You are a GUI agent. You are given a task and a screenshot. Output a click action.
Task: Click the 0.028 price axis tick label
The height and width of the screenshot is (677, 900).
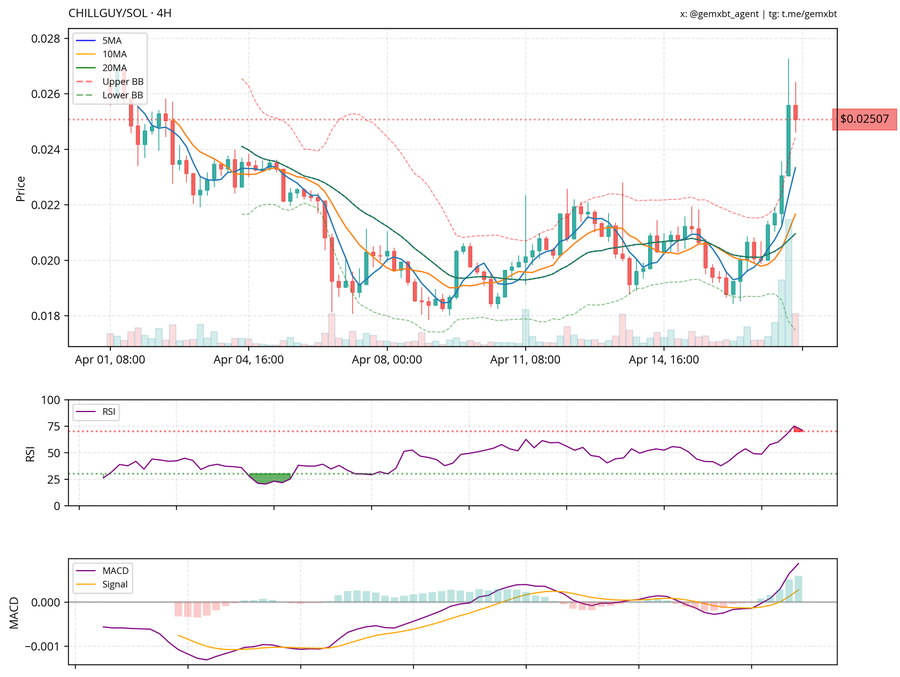click(45, 38)
